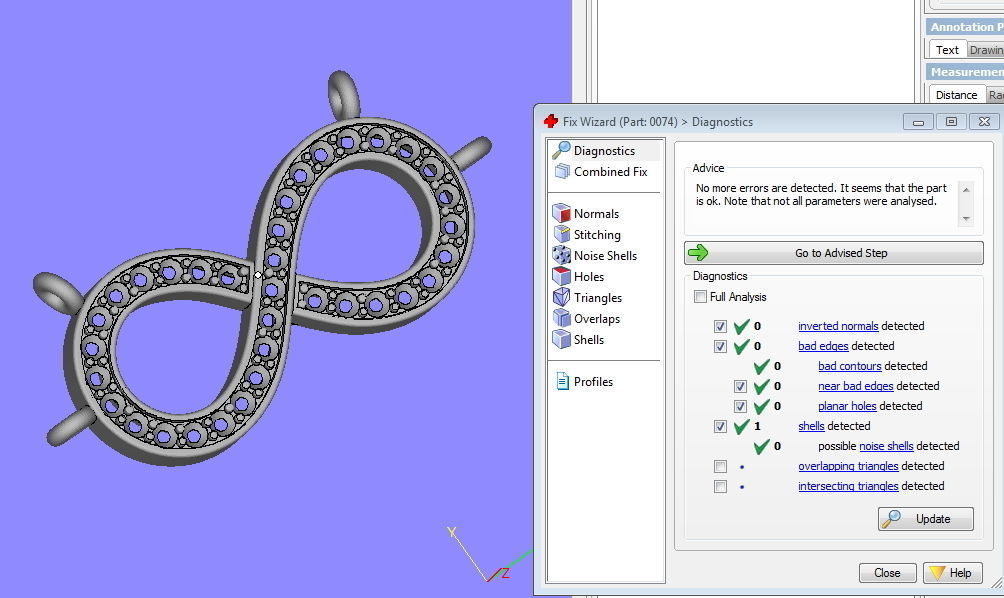Click the Go to Advised Step button
The image size is (1004, 598).
833,253
